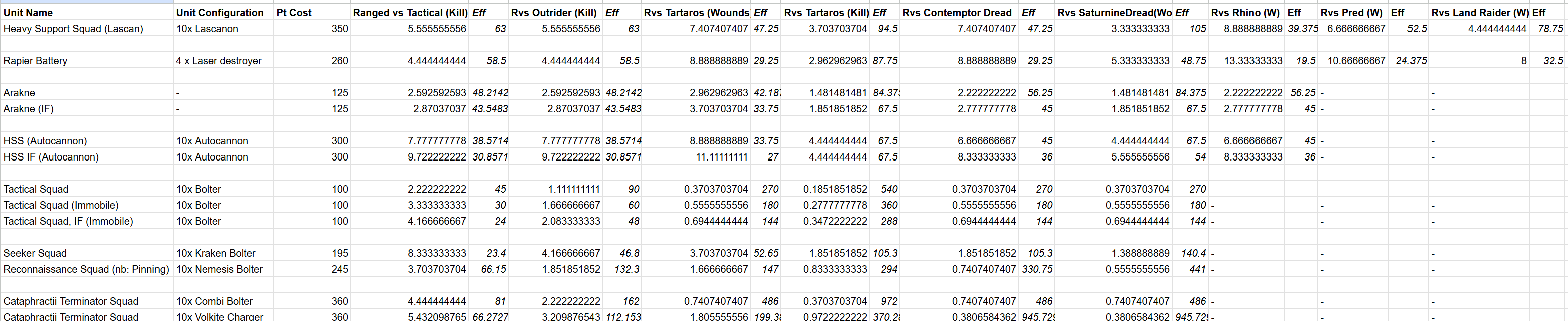Select the 'Rvs Outrider (Kill)' header
This screenshot has width=1568, height=321.
point(555,12)
